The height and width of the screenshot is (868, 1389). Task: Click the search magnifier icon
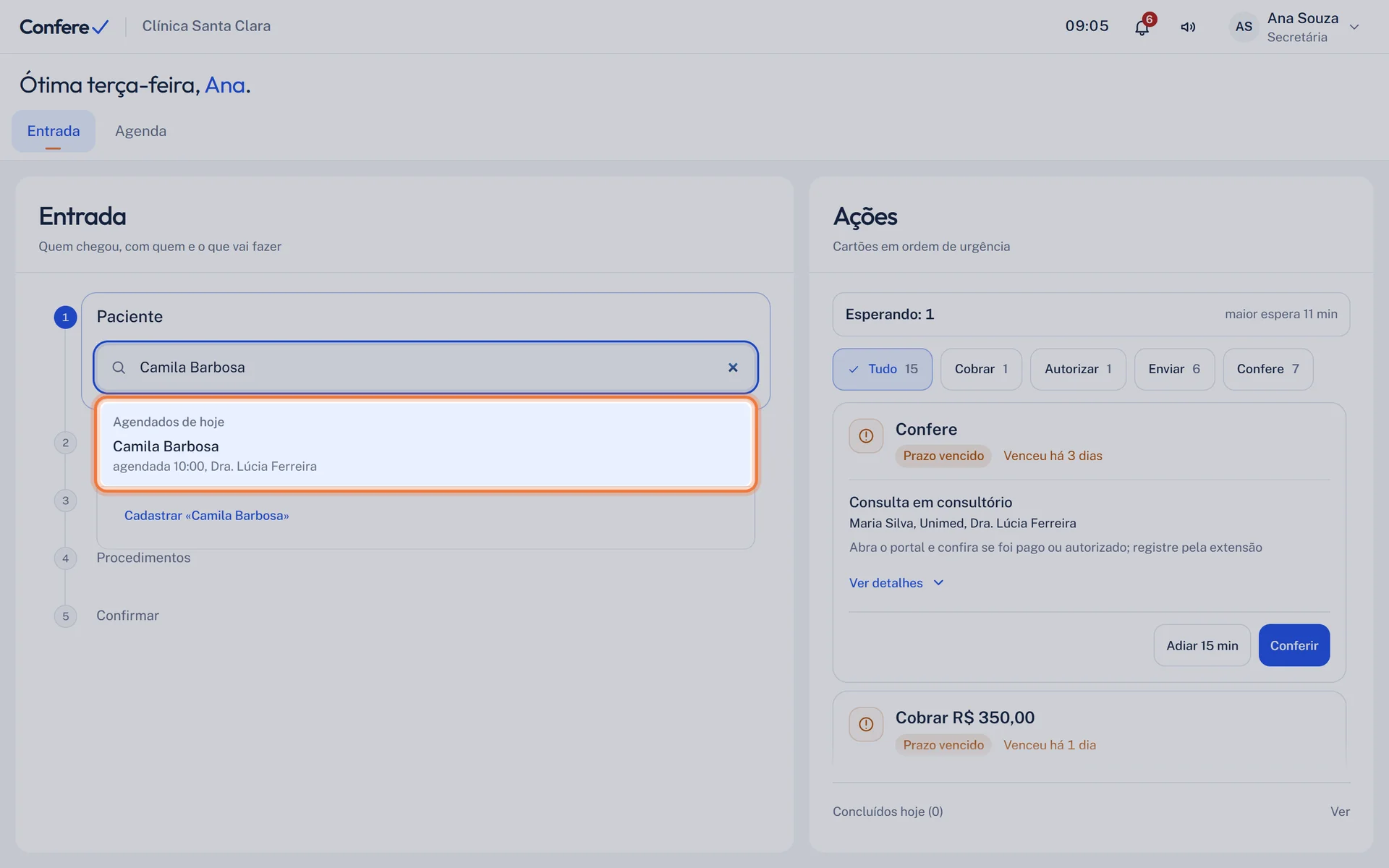(119, 367)
